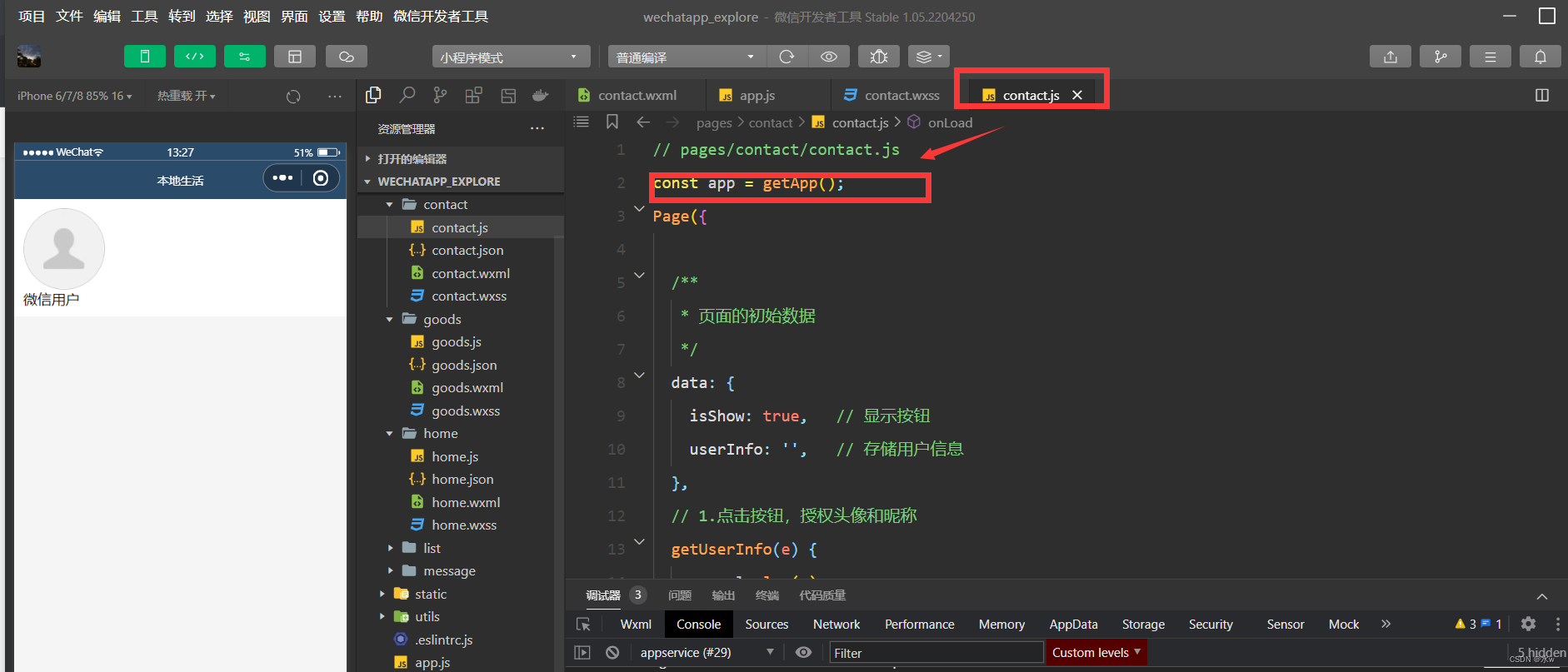Click the clear console icon
Image resolution: width=1568 pixels, height=672 pixels.
612,652
